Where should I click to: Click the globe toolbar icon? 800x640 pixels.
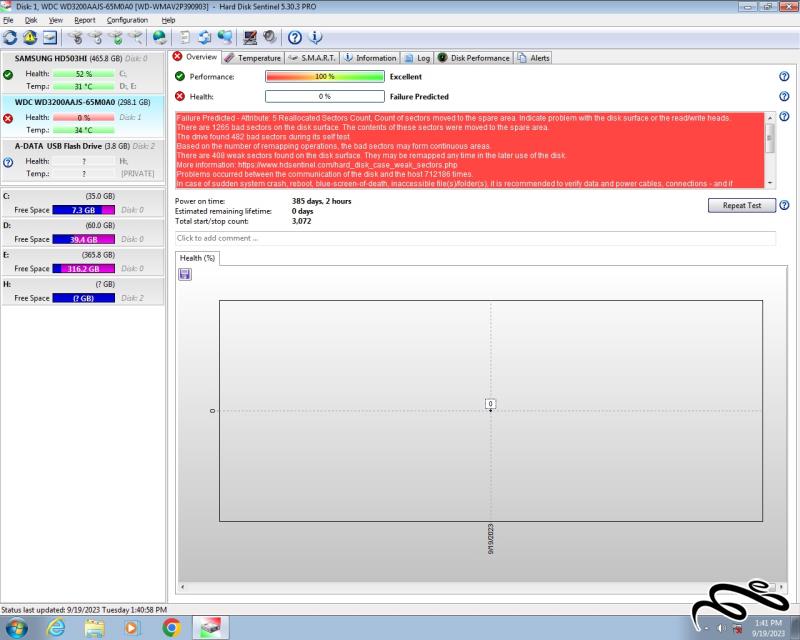click(160, 37)
